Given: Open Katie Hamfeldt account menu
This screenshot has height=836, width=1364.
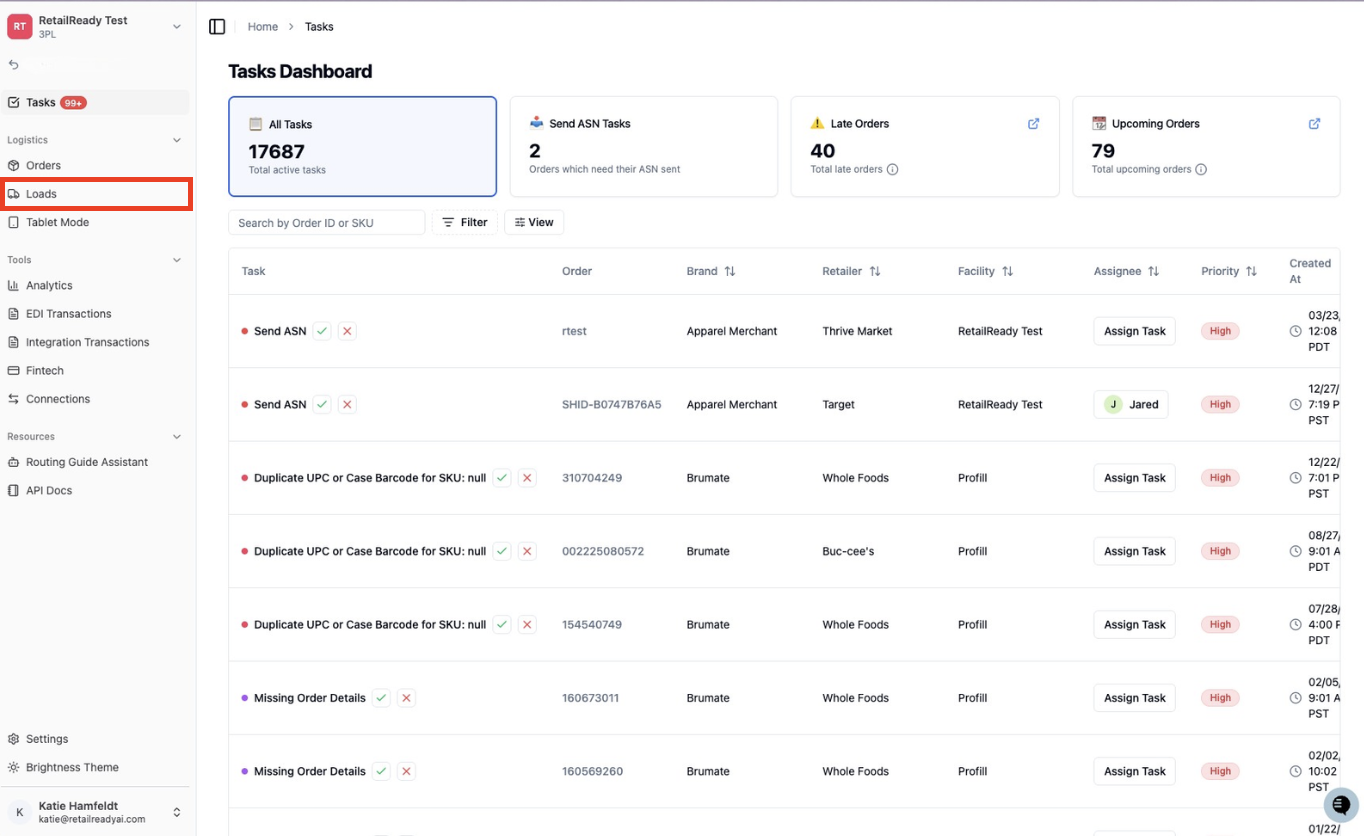Looking at the screenshot, I should click(96, 812).
